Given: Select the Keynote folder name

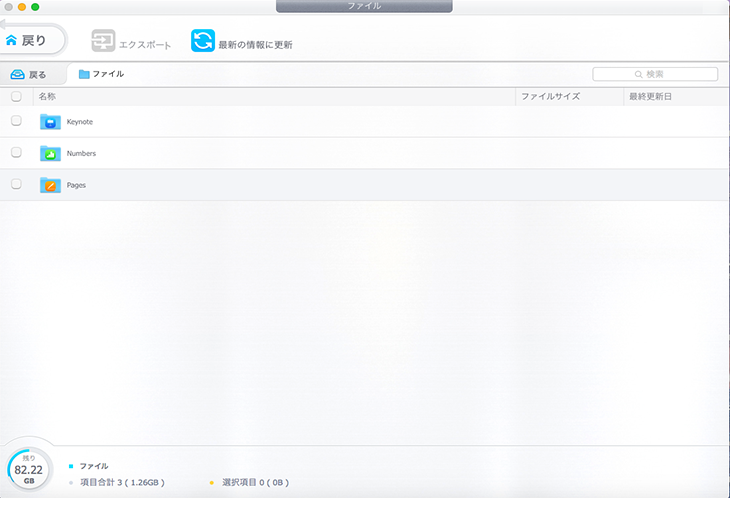Looking at the screenshot, I should point(80,122).
